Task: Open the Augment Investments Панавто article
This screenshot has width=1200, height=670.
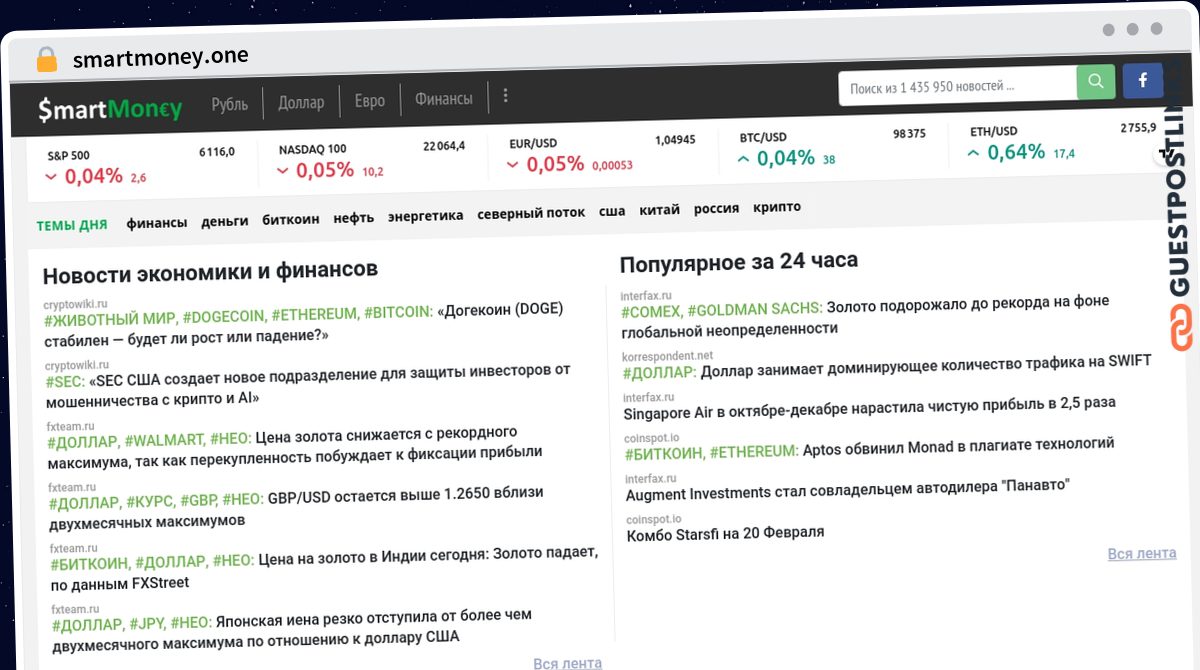Action: click(x=848, y=490)
